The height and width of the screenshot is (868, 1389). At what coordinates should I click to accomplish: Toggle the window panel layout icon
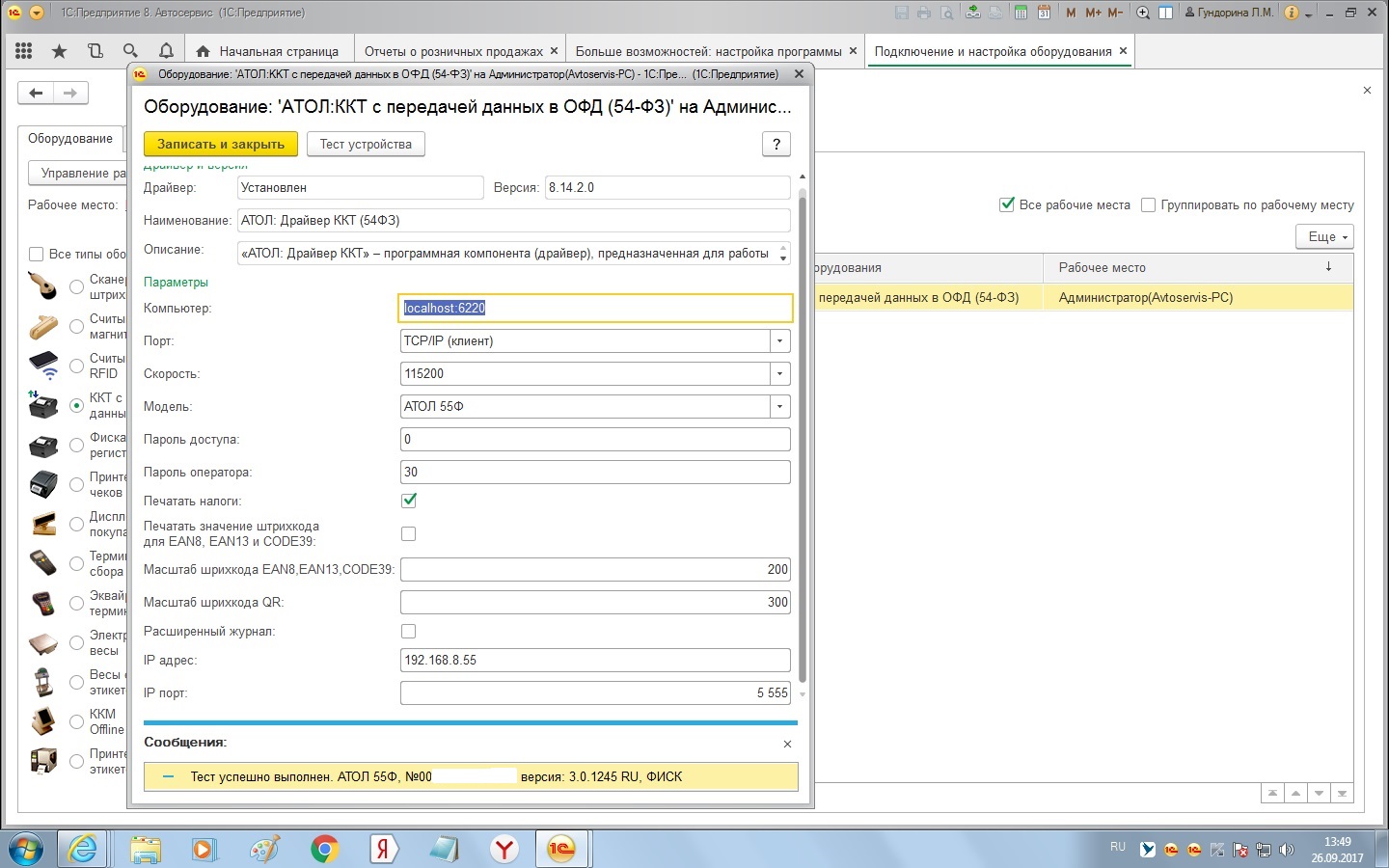pyautogui.click(x=1165, y=13)
